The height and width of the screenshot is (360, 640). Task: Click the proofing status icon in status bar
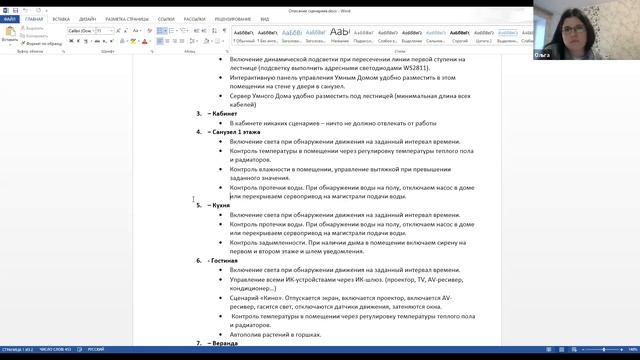pos(80,350)
